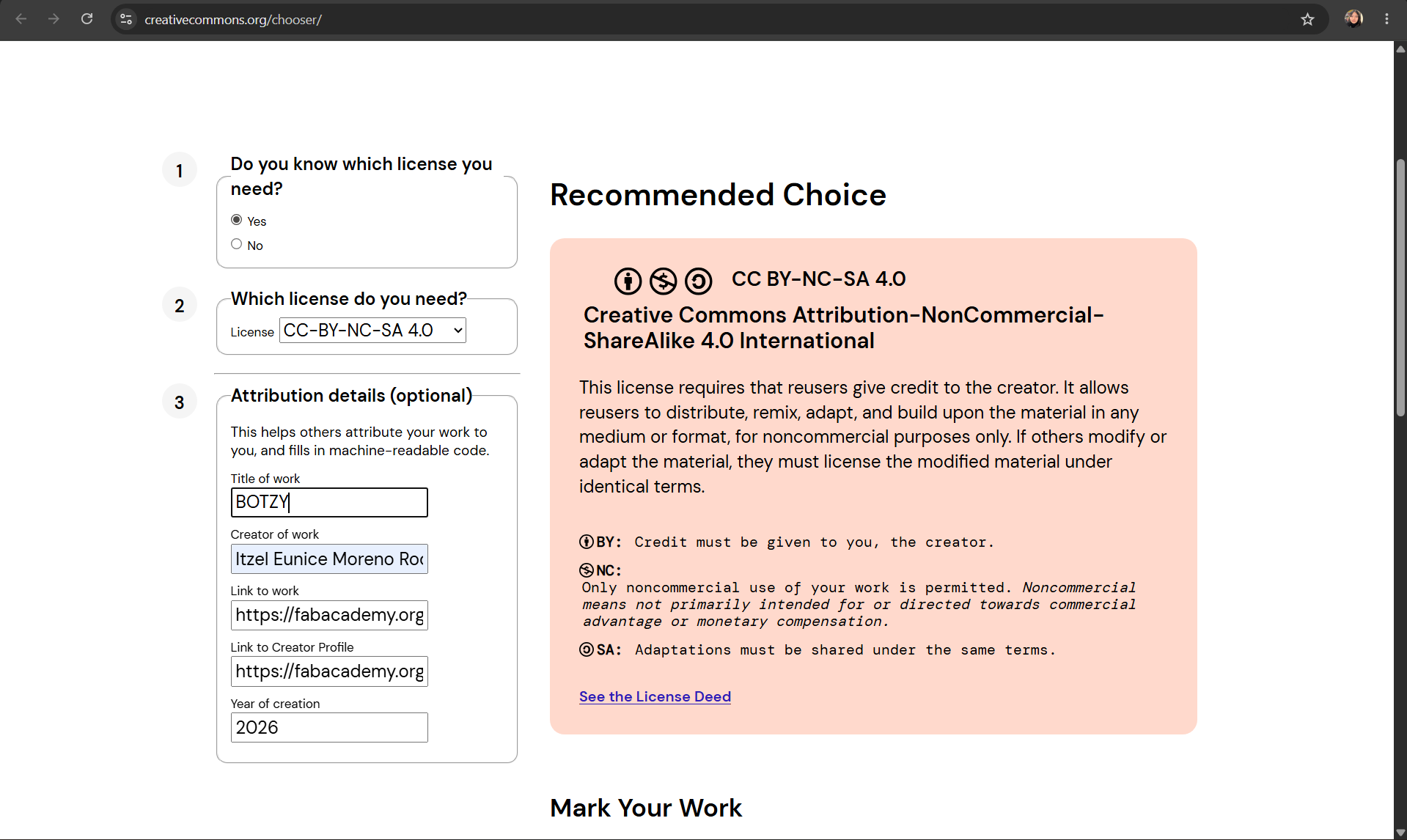Click the Which license do you need? legend
The height and width of the screenshot is (840, 1407).
(x=348, y=299)
